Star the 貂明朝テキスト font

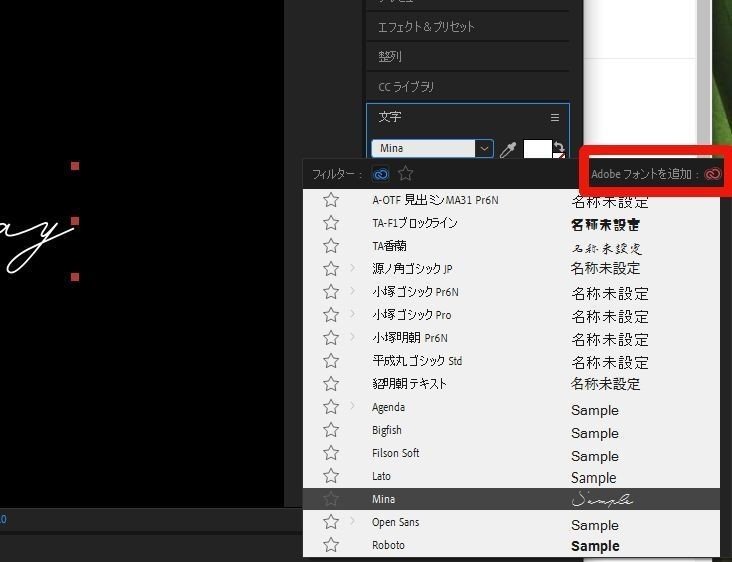[x=331, y=384]
